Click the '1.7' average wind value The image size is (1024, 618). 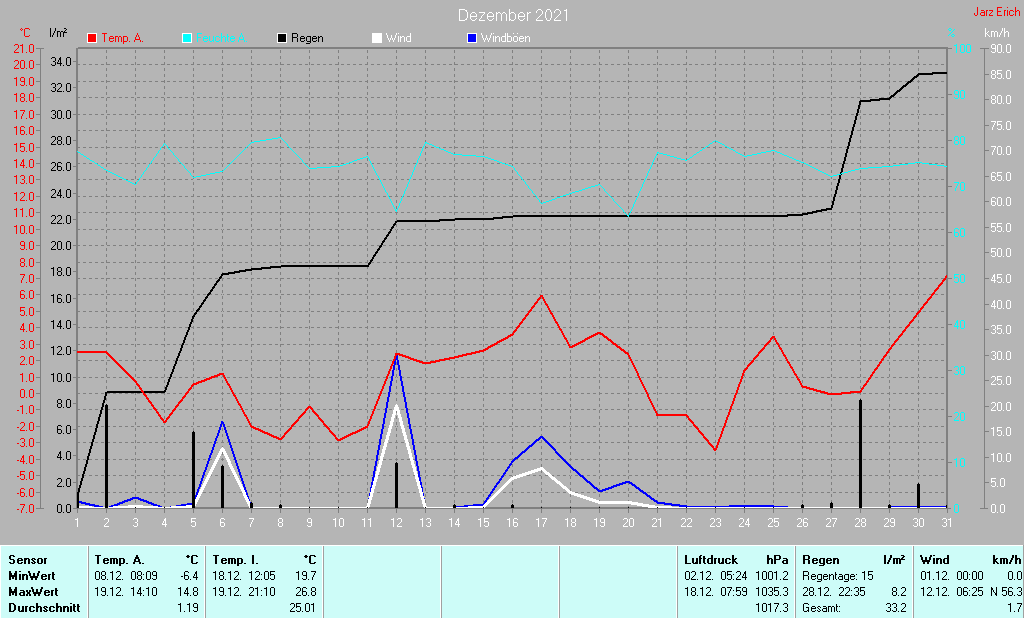pyautogui.click(x=1014, y=608)
